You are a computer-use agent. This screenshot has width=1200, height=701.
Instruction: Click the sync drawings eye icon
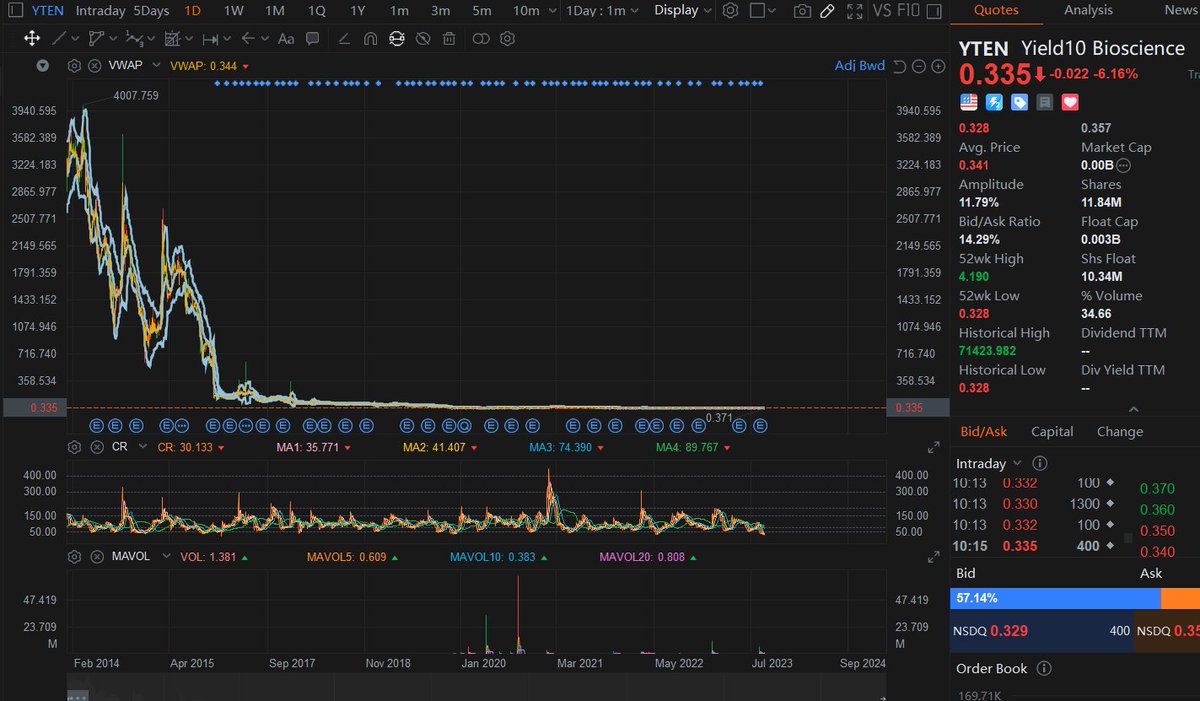click(x=396, y=39)
